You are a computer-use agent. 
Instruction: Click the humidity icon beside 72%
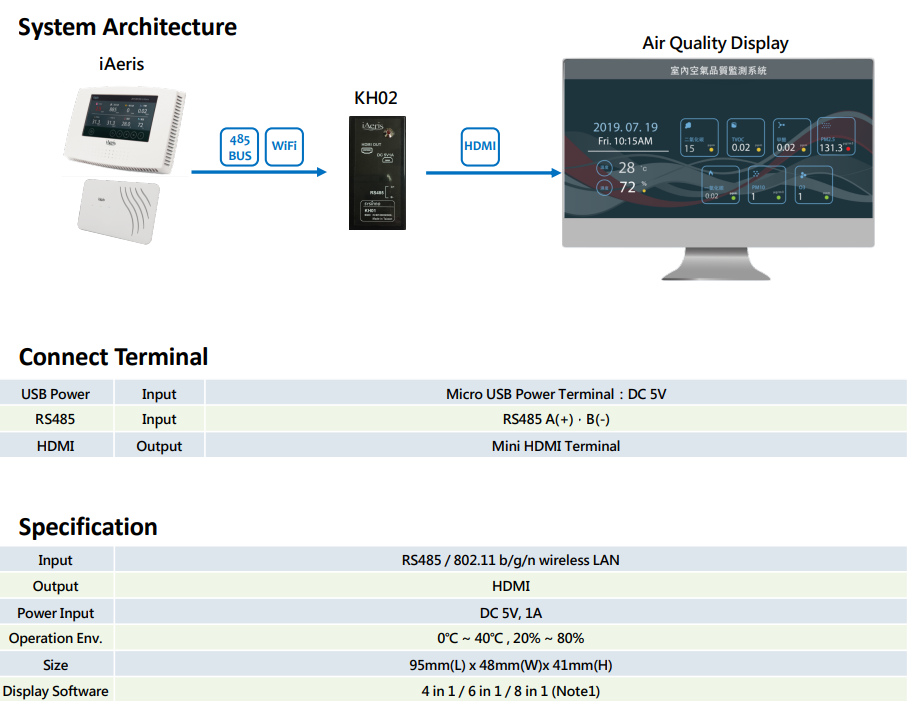point(604,185)
